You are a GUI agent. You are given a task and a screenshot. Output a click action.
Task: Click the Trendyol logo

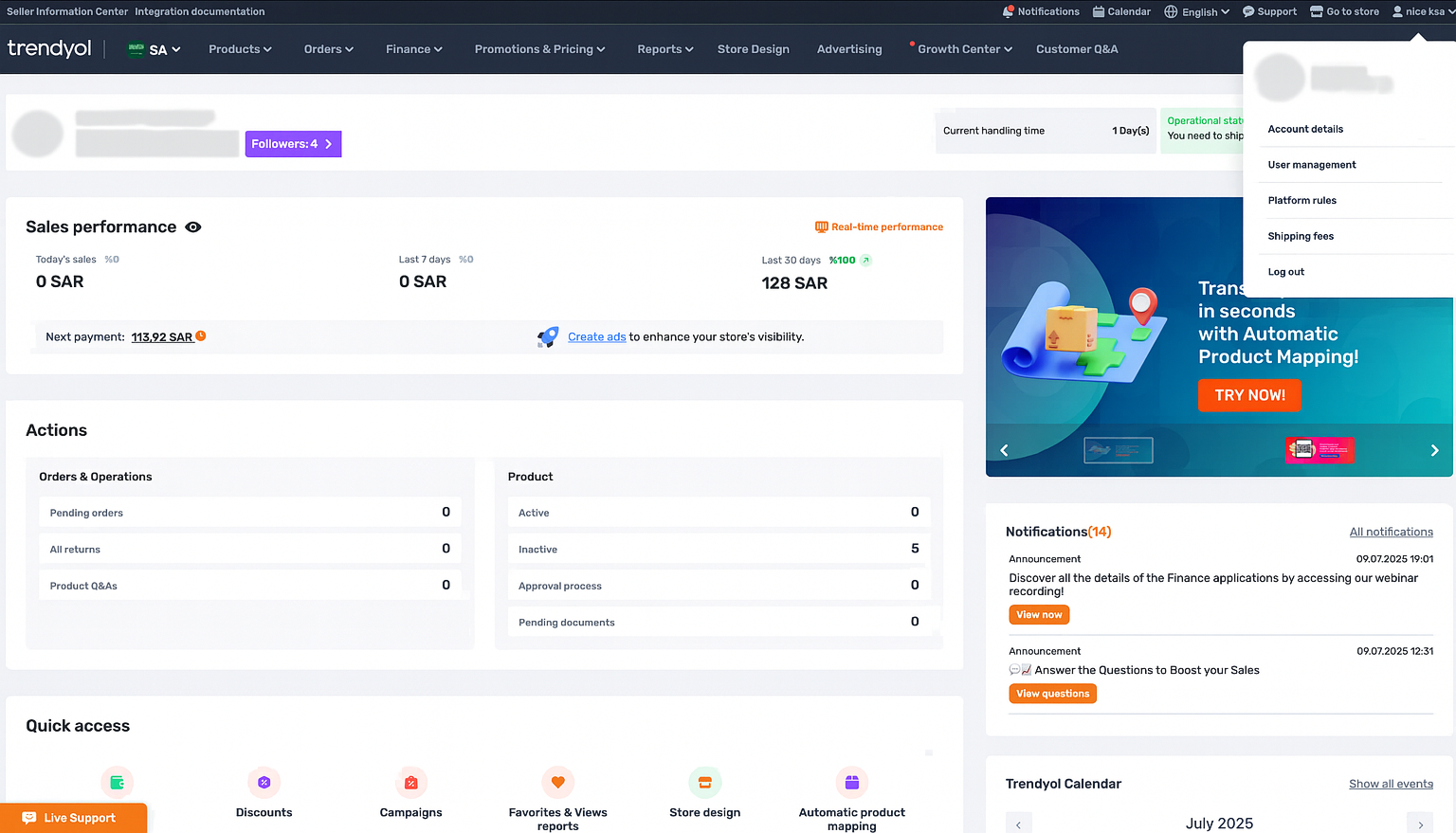(x=49, y=48)
